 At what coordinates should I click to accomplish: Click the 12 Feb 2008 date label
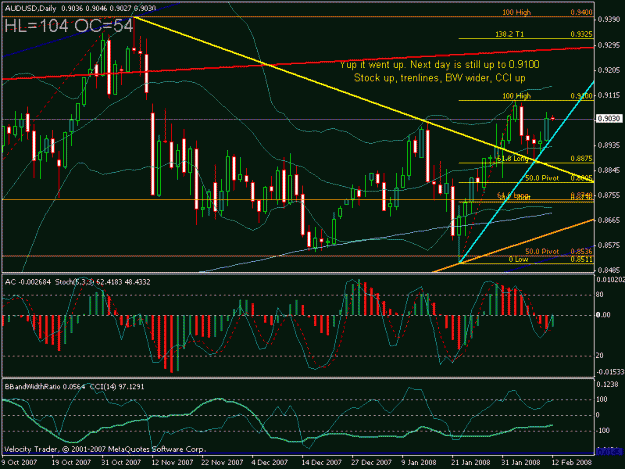pyautogui.click(x=571, y=462)
